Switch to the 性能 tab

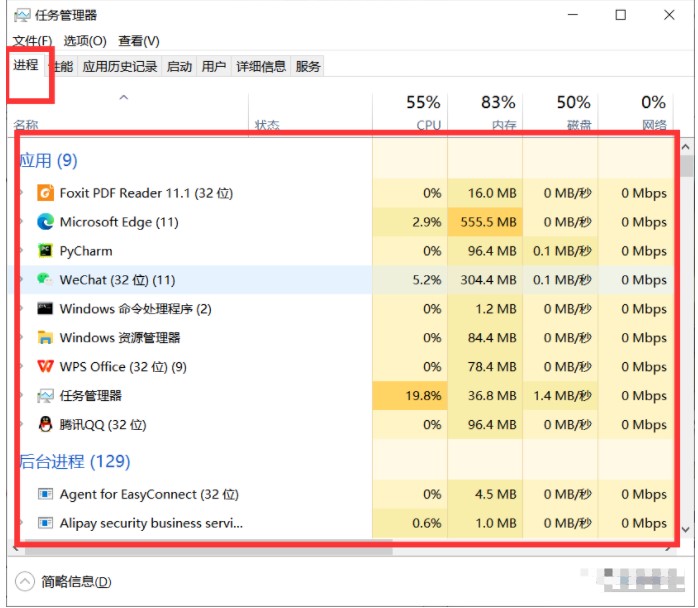[x=63, y=66]
